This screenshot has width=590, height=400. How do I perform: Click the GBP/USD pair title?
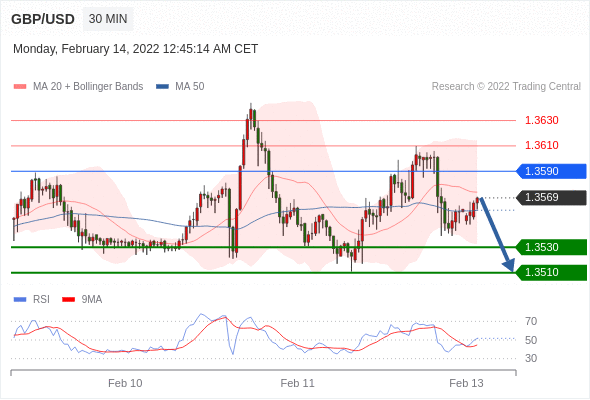(43, 19)
